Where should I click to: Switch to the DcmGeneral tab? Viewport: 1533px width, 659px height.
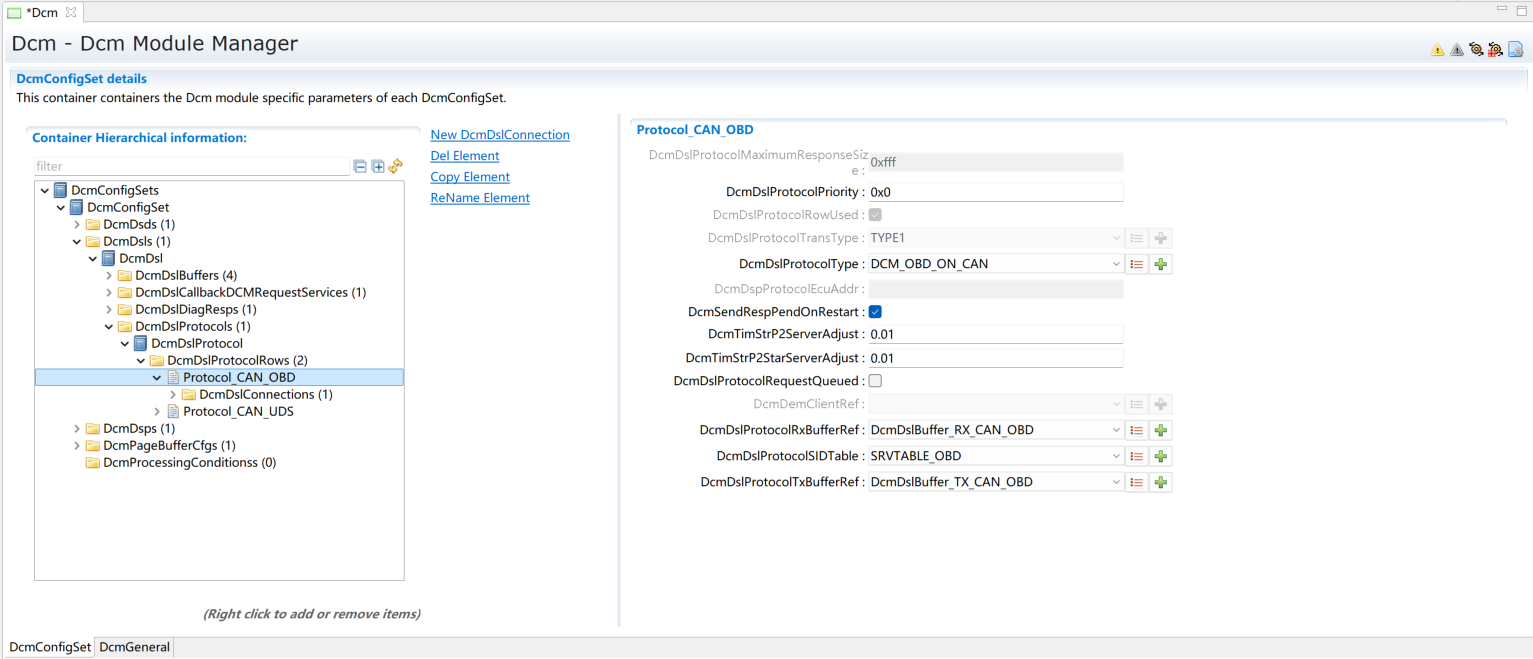134,647
